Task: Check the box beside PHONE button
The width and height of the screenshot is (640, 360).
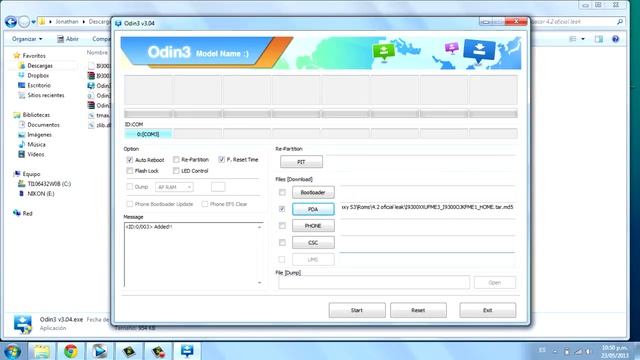Action: (282, 226)
